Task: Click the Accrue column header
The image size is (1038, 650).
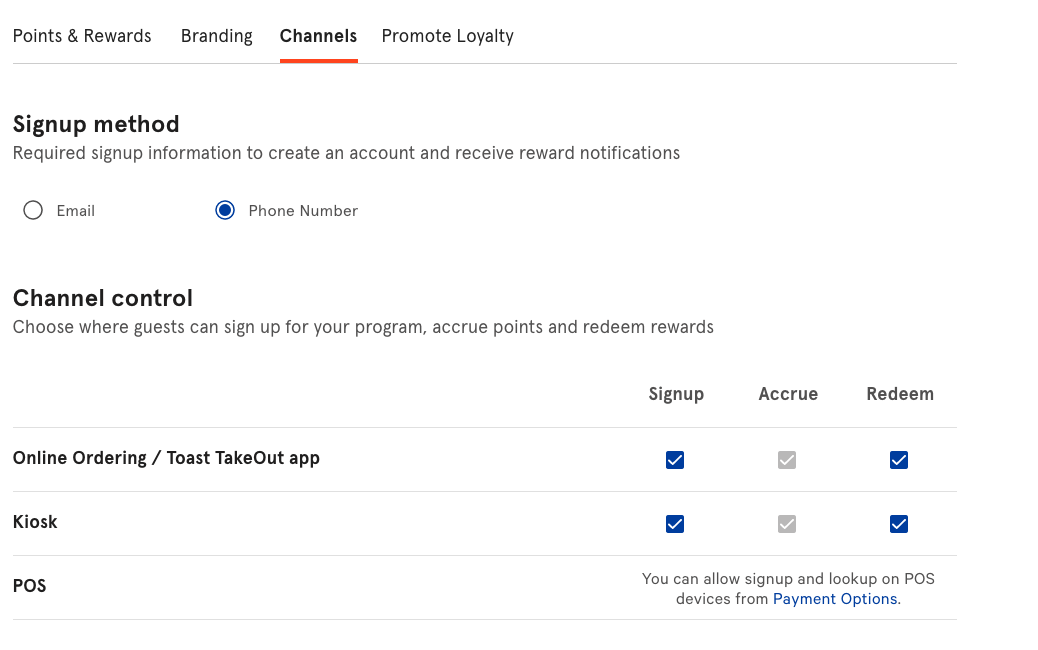Action: point(788,393)
